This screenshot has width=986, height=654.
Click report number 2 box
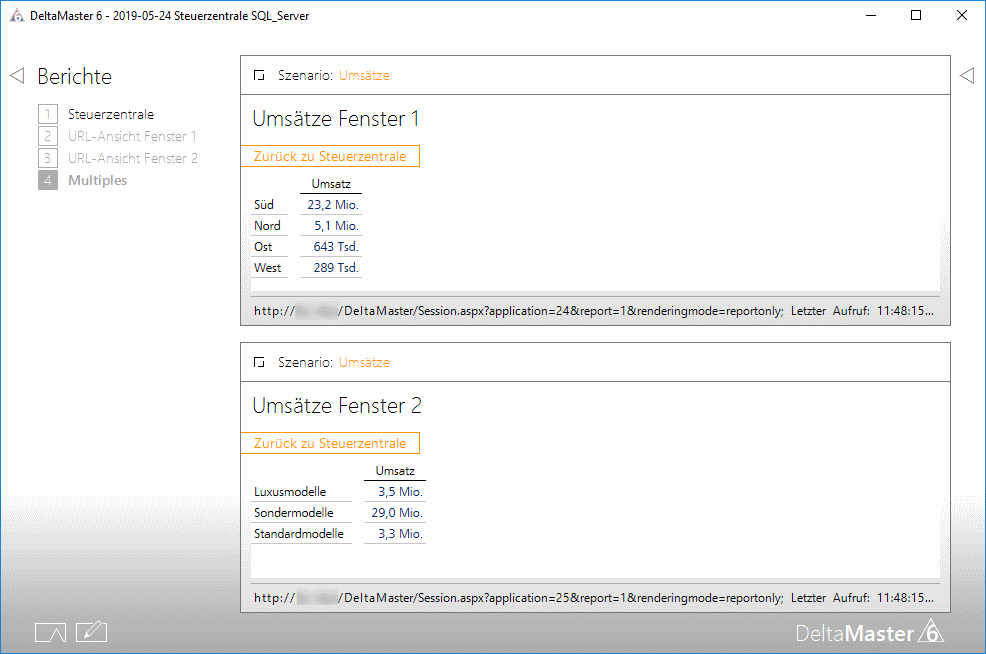(x=48, y=136)
